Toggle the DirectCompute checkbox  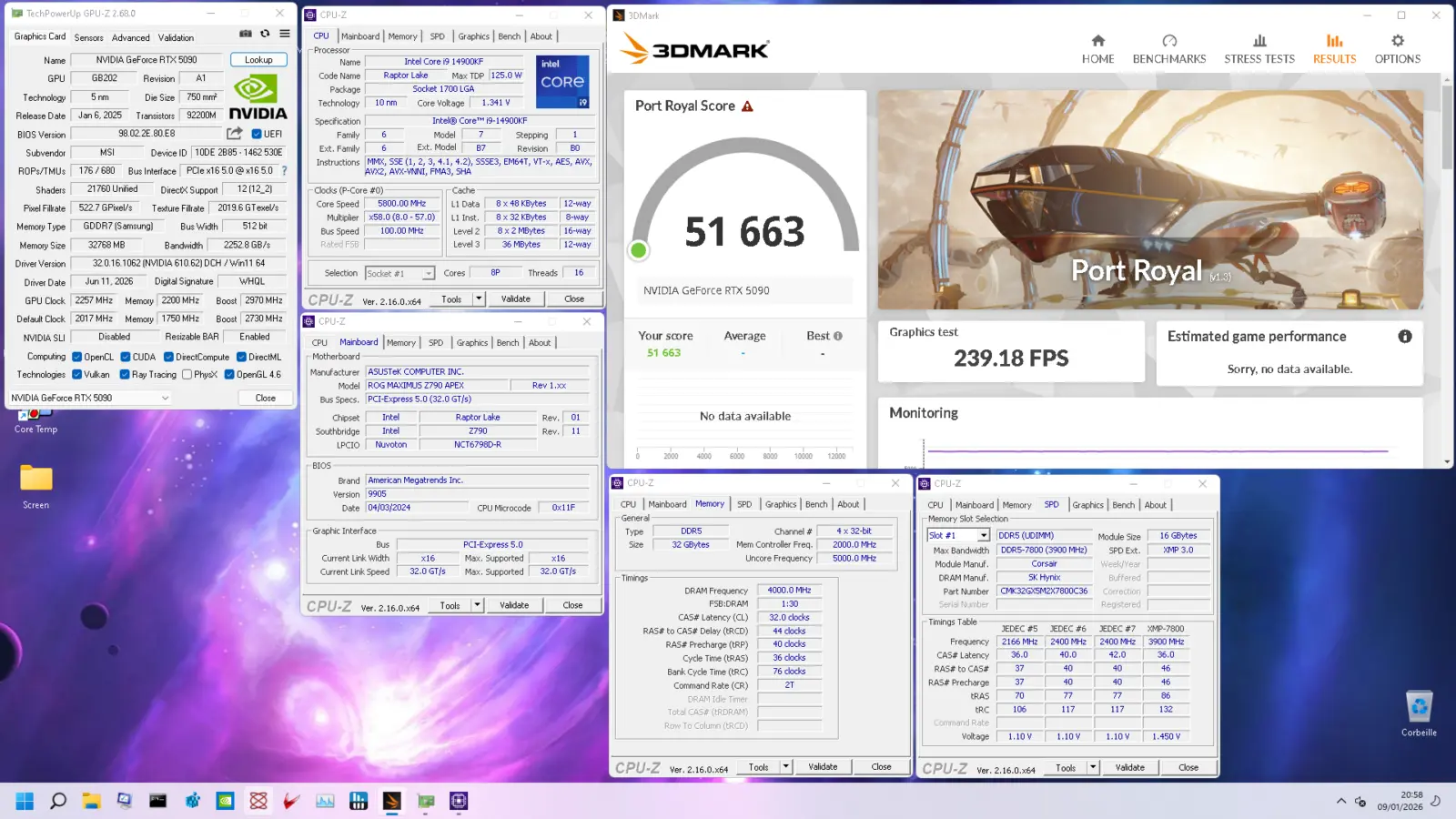tap(168, 357)
